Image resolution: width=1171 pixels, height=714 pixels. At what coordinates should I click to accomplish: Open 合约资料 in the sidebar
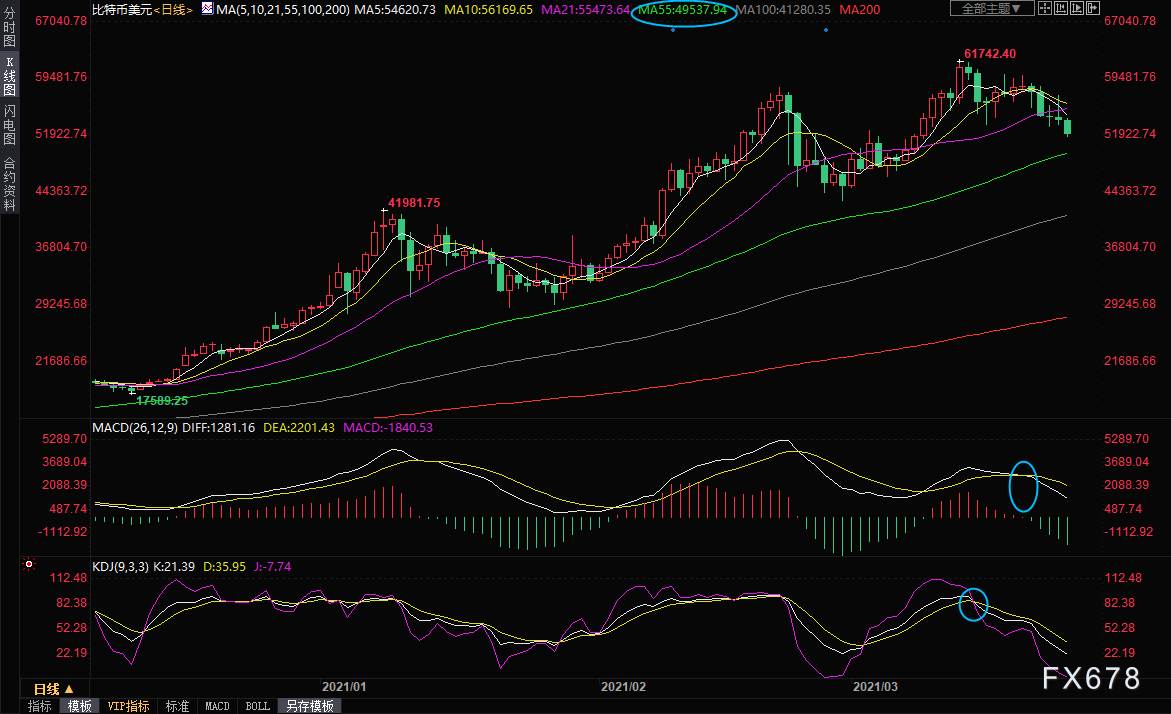click(x=9, y=184)
